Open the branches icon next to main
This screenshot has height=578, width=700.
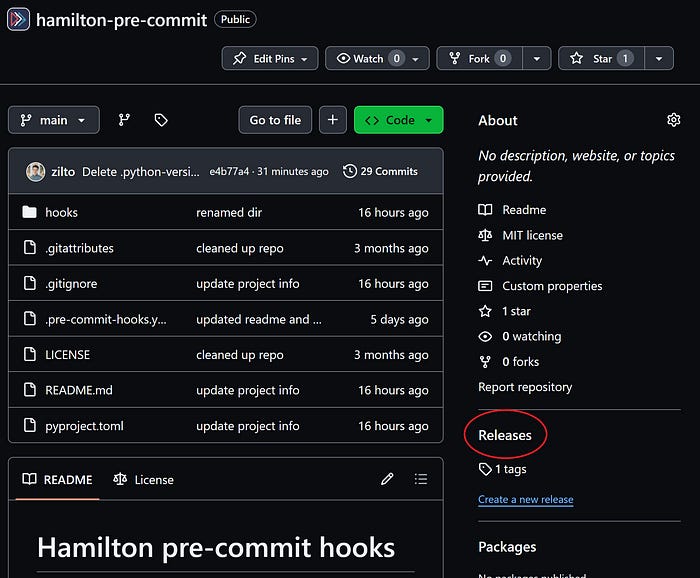[124, 120]
